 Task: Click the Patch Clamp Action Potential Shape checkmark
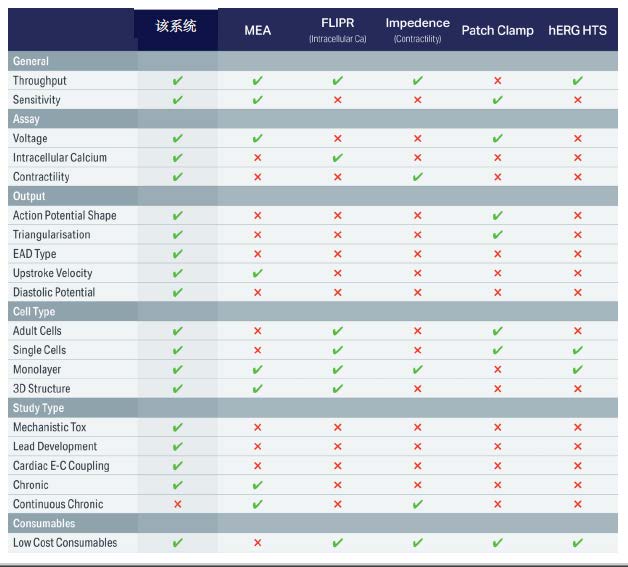[x=497, y=215]
